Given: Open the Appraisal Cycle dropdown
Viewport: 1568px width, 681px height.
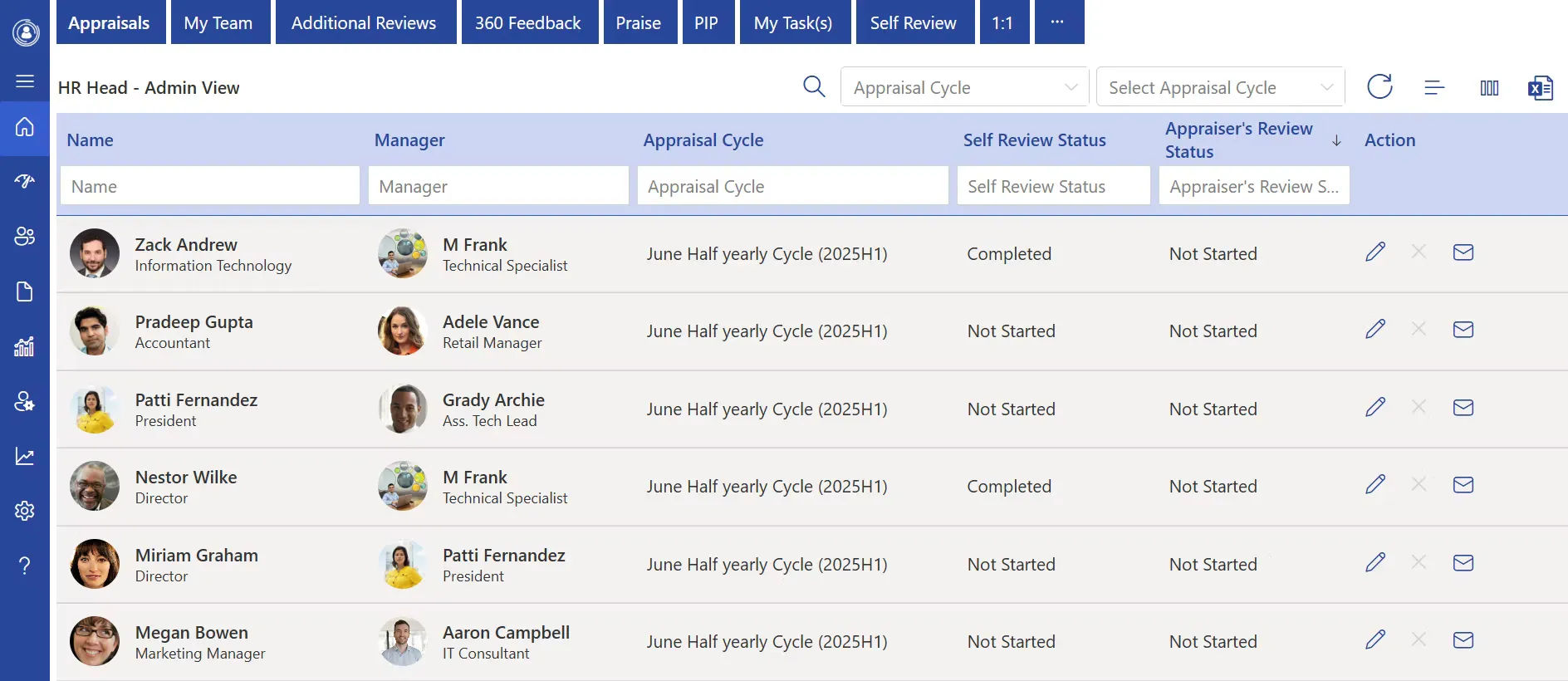Looking at the screenshot, I should pos(964,87).
